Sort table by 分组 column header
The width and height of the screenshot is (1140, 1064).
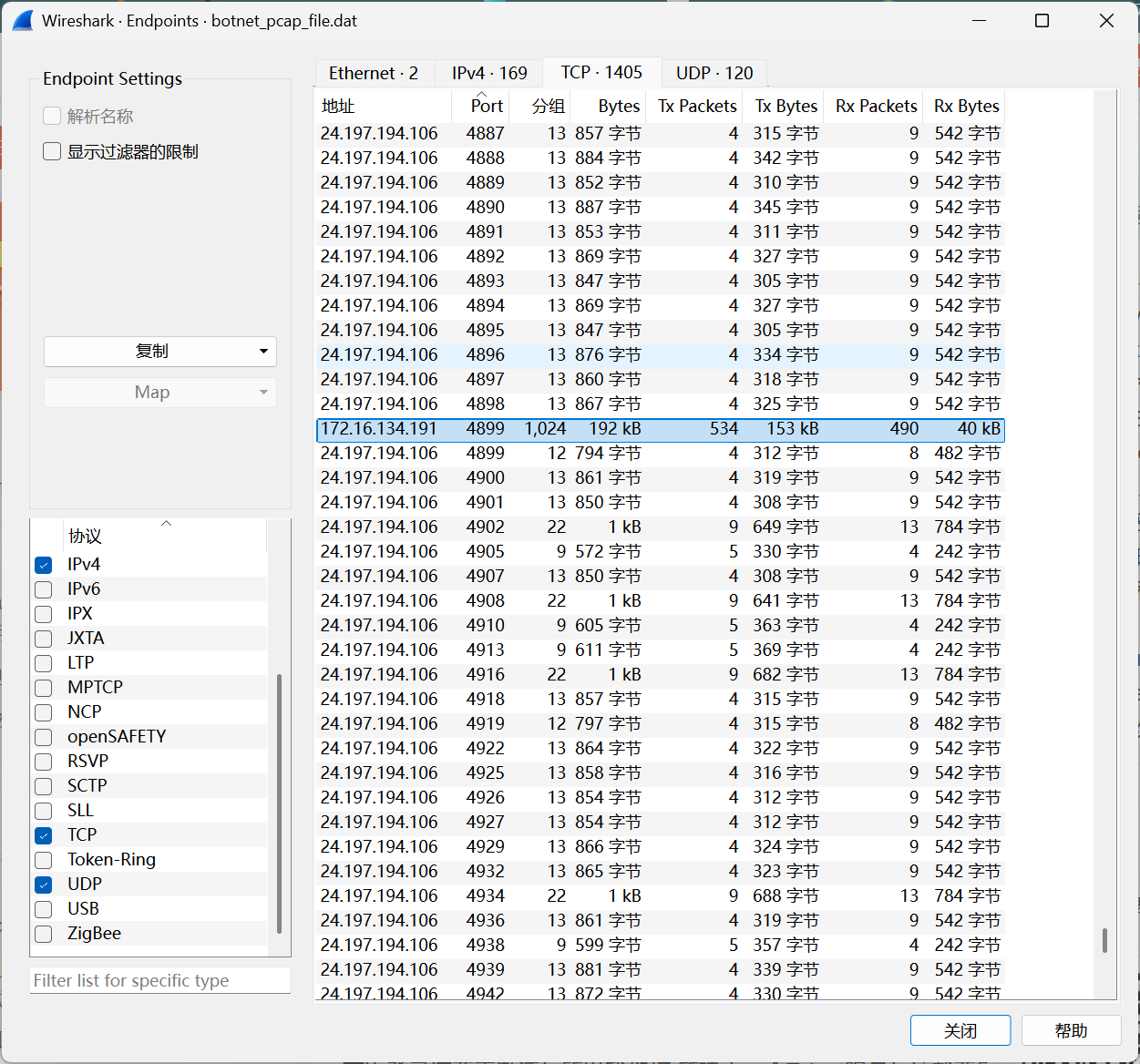tap(540, 106)
